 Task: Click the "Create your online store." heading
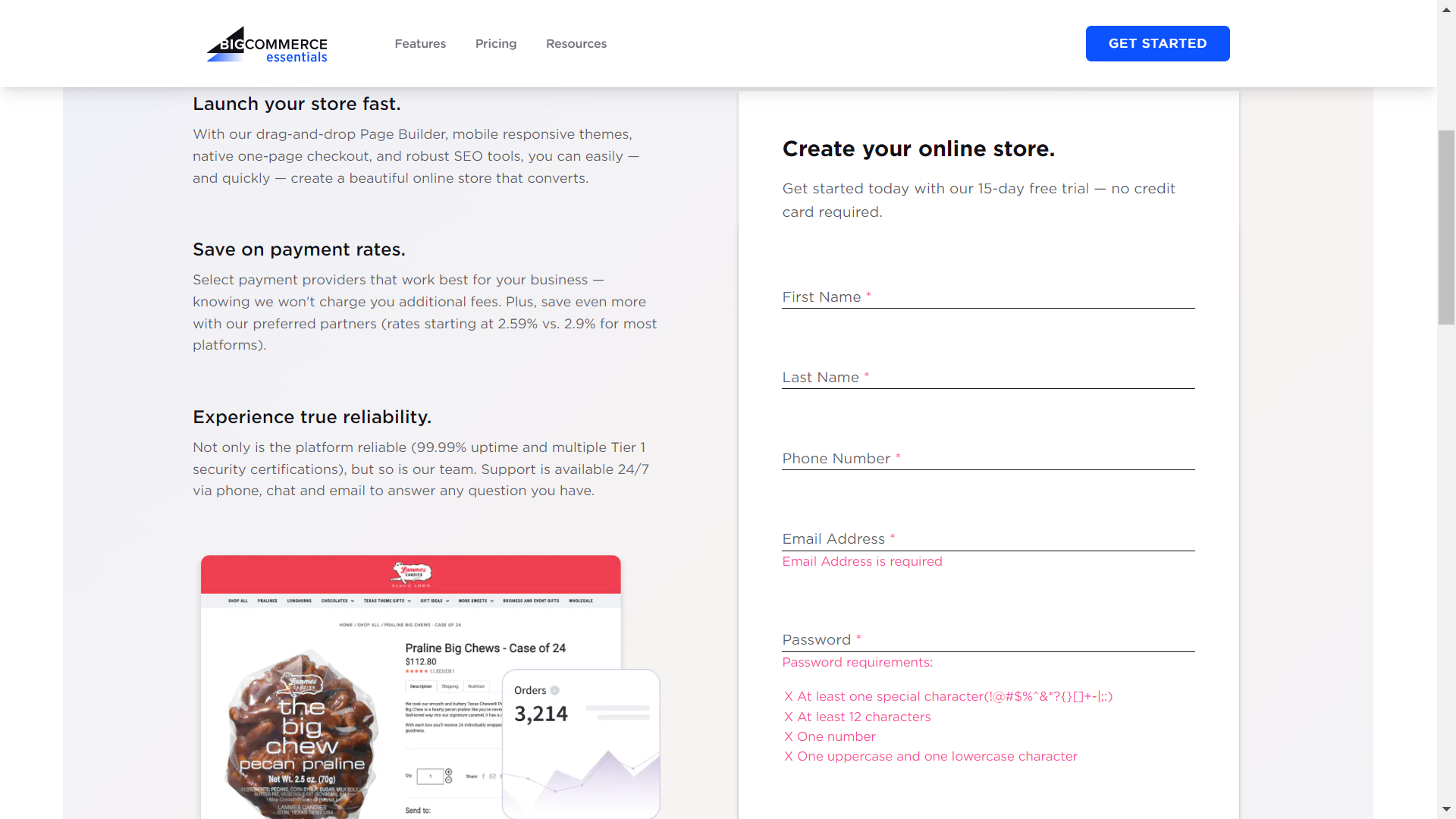tap(918, 149)
